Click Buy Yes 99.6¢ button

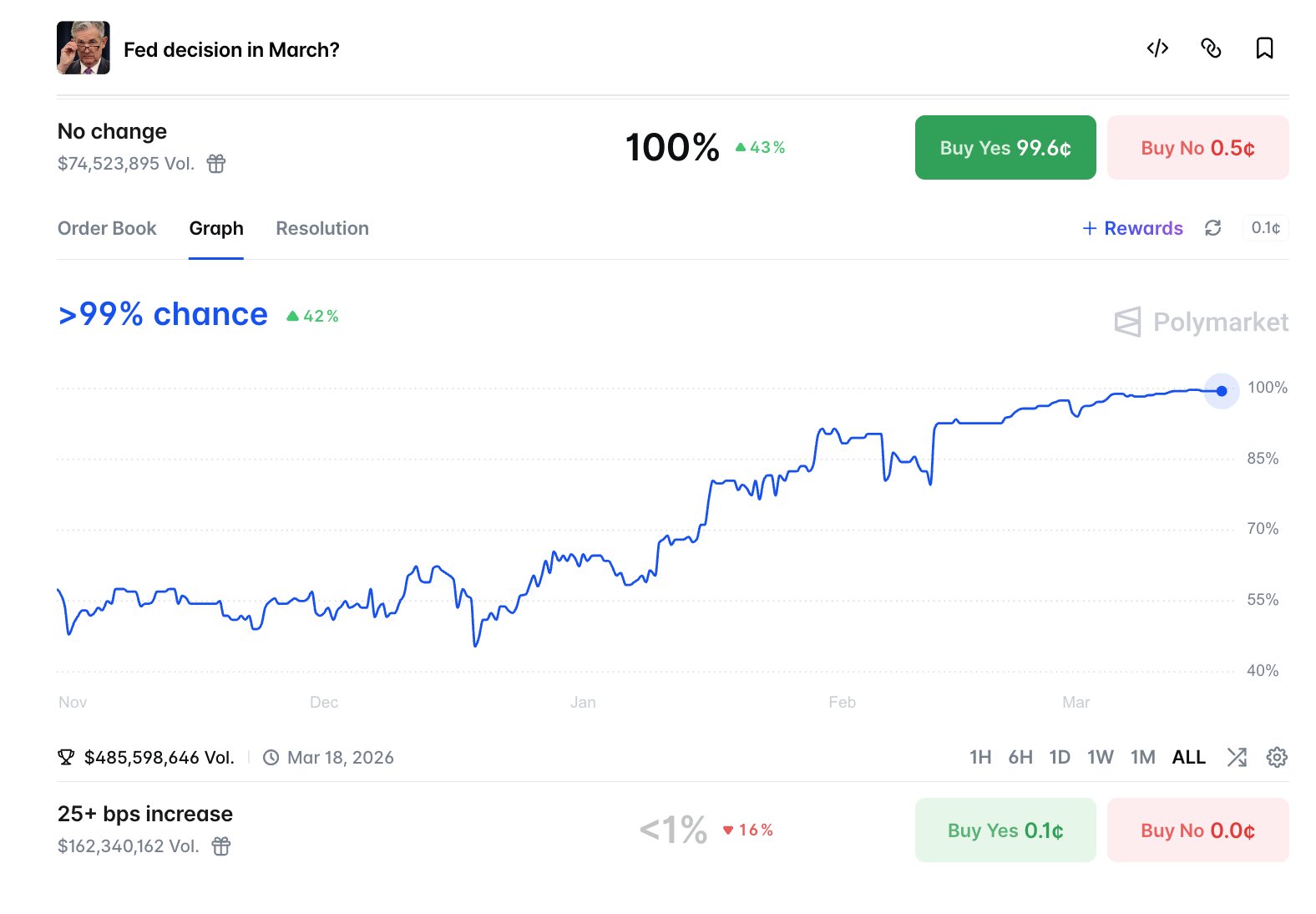1005,148
